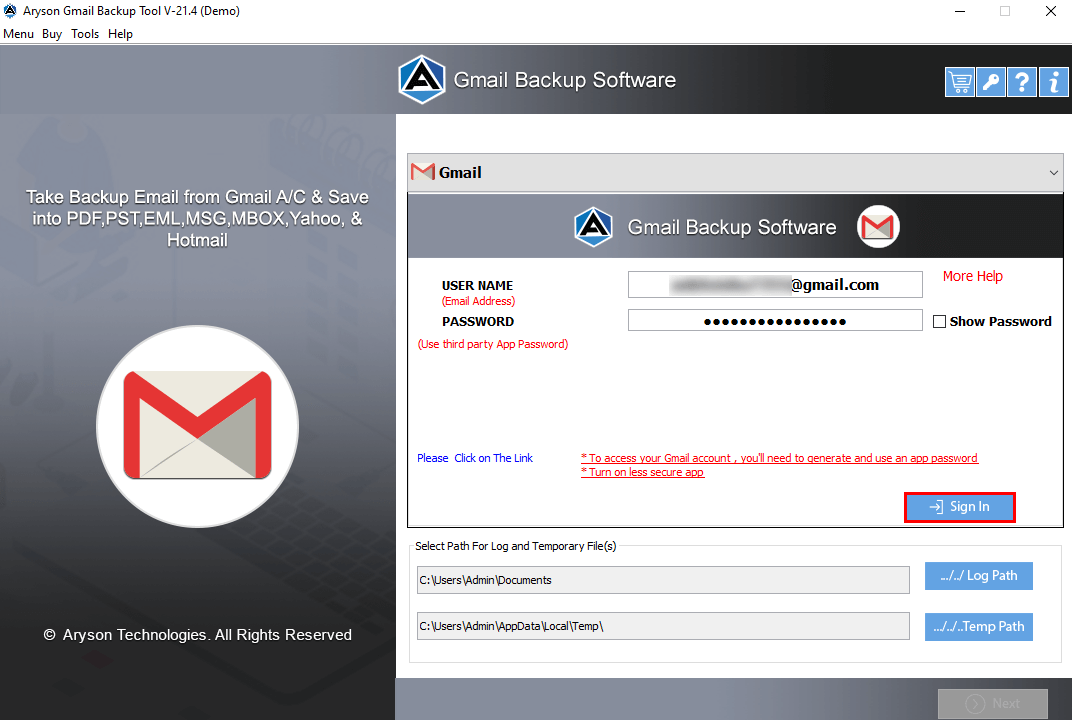Click the Gmail envelope icon in the header

click(877, 227)
